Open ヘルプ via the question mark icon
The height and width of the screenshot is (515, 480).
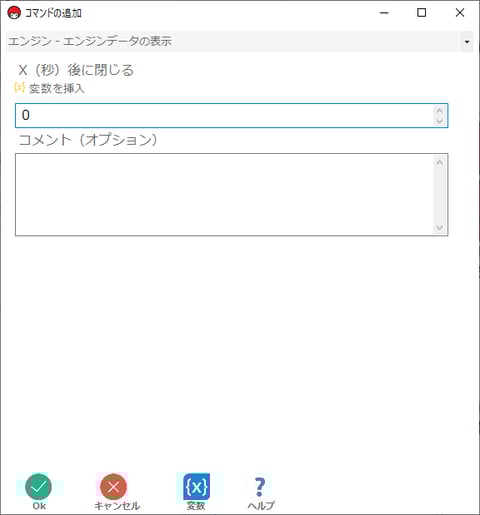(x=260, y=487)
